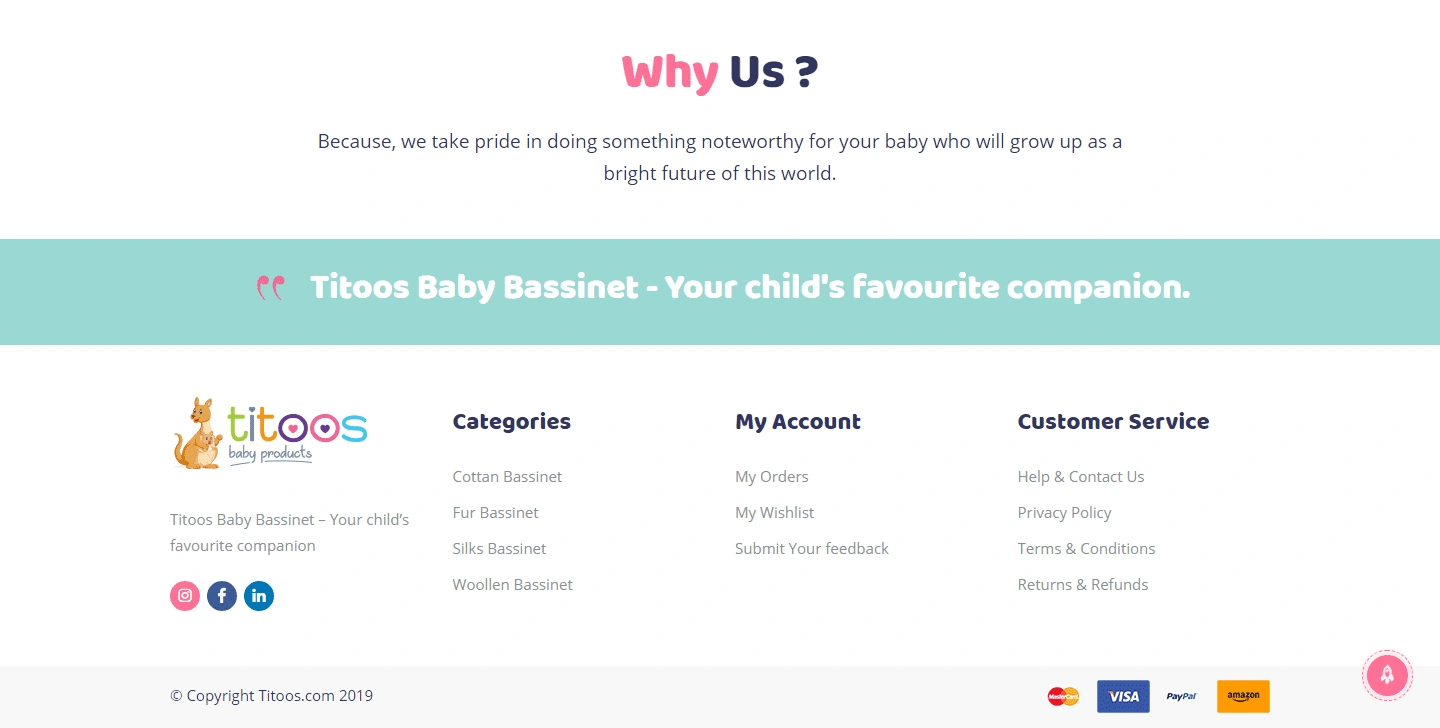Viewport: 1440px width, 728px height.
Task: Open the Silks Bassinet category
Action: point(499,549)
